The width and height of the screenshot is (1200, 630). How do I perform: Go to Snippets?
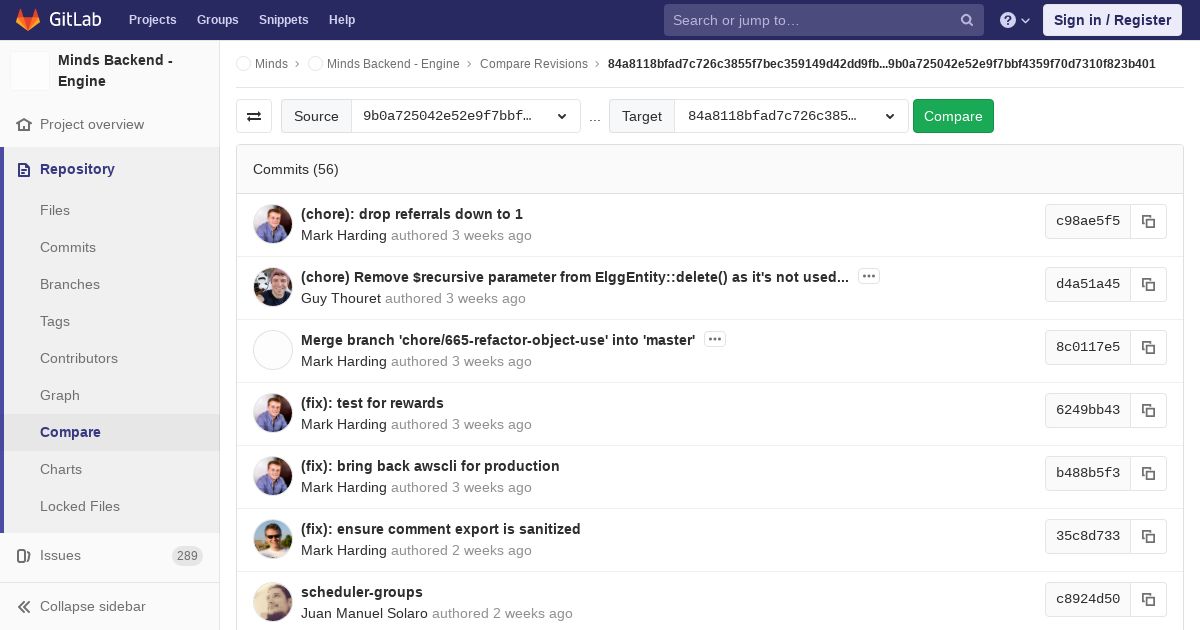(x=284, y=20)
